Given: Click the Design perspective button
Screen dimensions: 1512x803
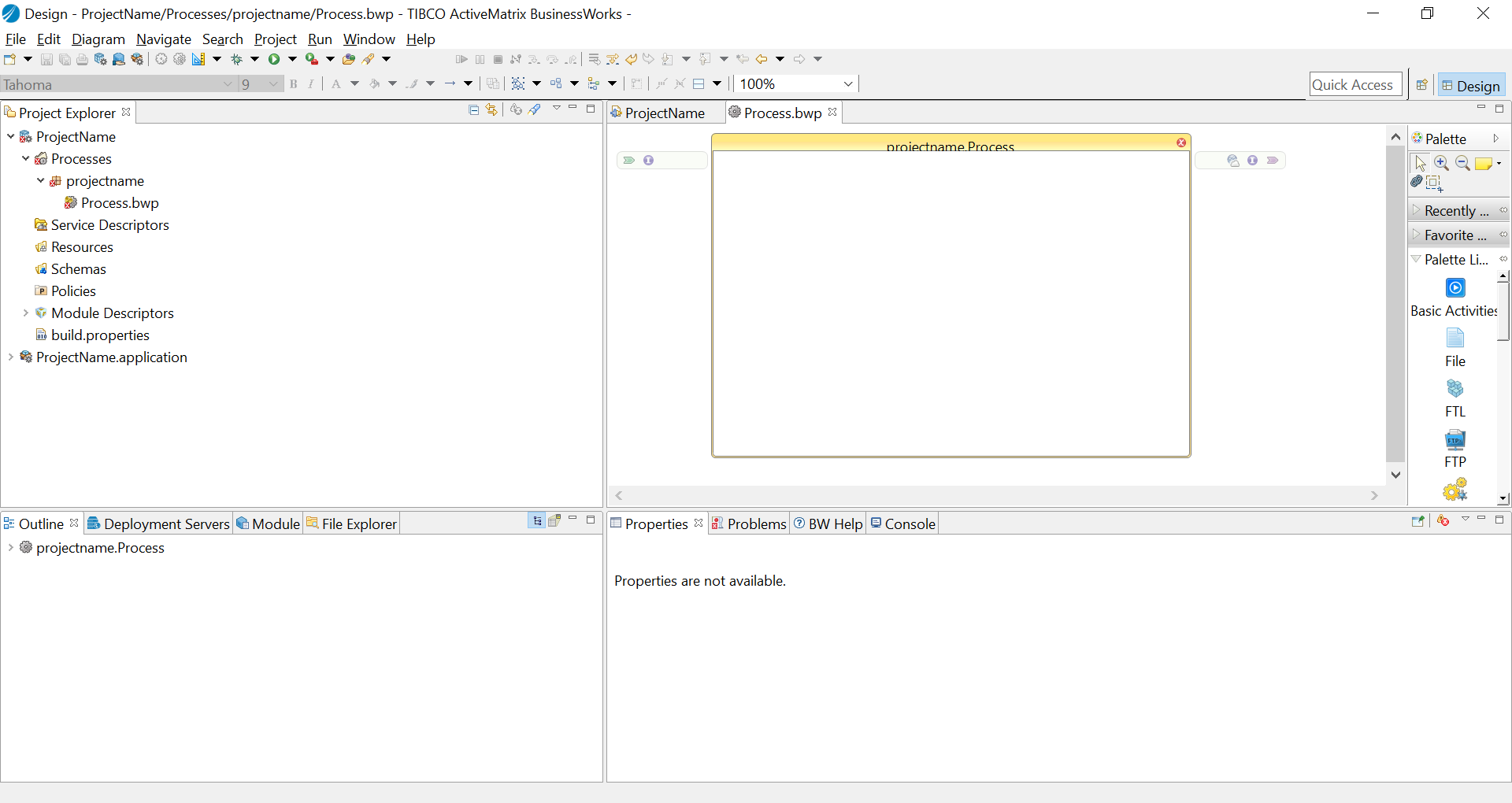Looking at the screenshot, I should pos(1471,85).
